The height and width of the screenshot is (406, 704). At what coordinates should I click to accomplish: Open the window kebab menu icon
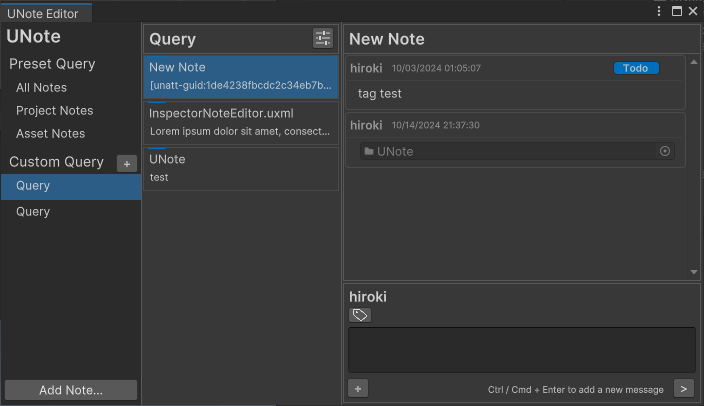659,11
